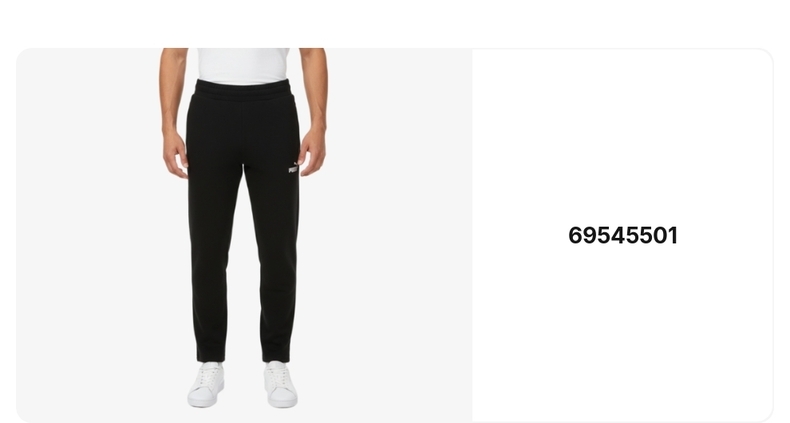Click the white panel above the product code
The image size is (790, 423).
623,136
